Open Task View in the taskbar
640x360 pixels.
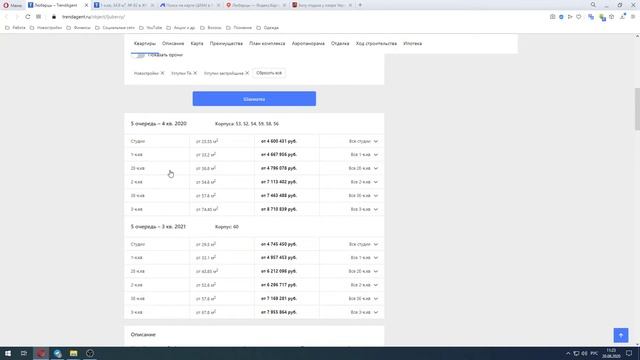tap(24, 353)
